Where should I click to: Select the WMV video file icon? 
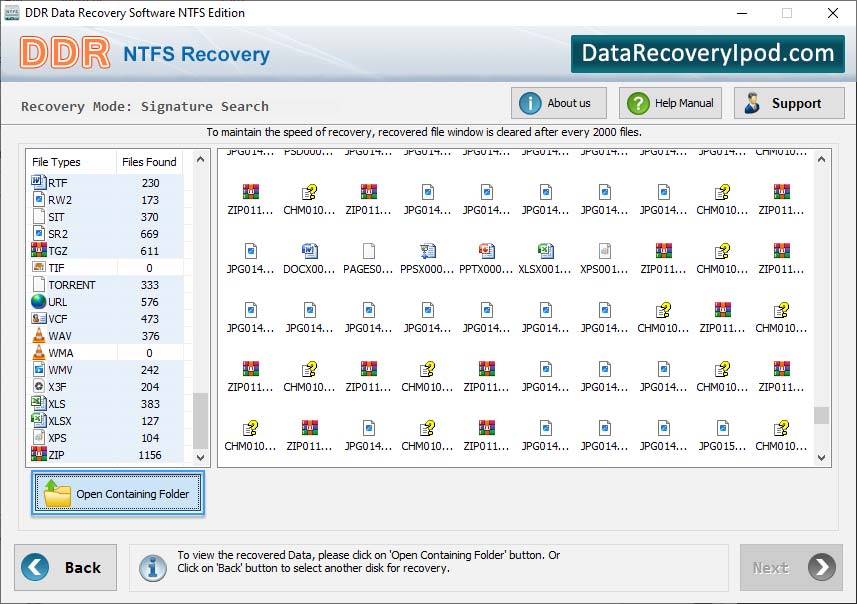[39, 370]
